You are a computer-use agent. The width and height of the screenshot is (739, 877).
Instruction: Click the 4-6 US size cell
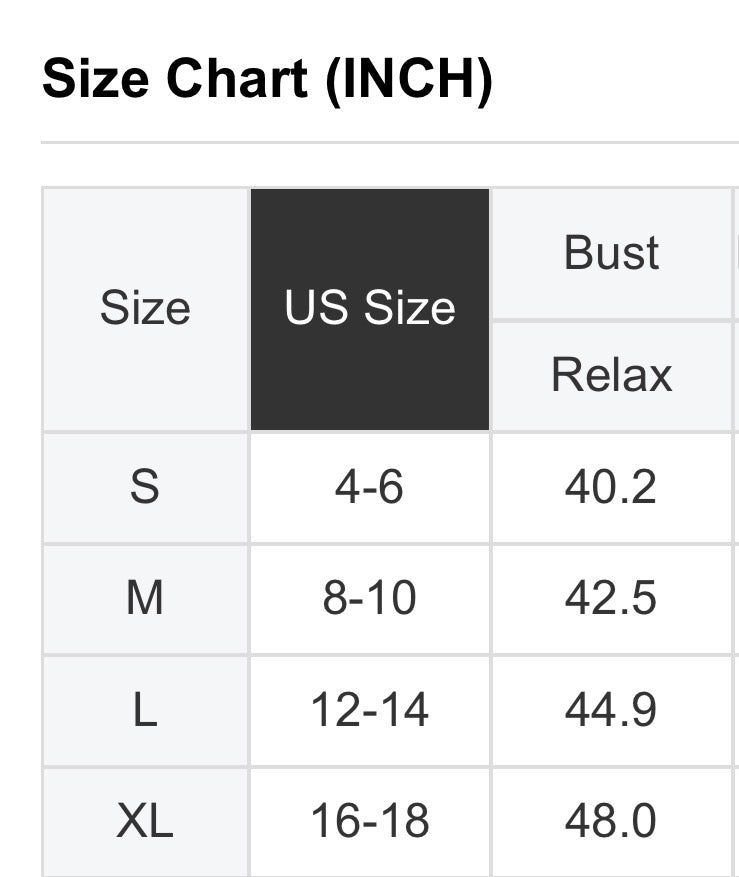[370, 488]
